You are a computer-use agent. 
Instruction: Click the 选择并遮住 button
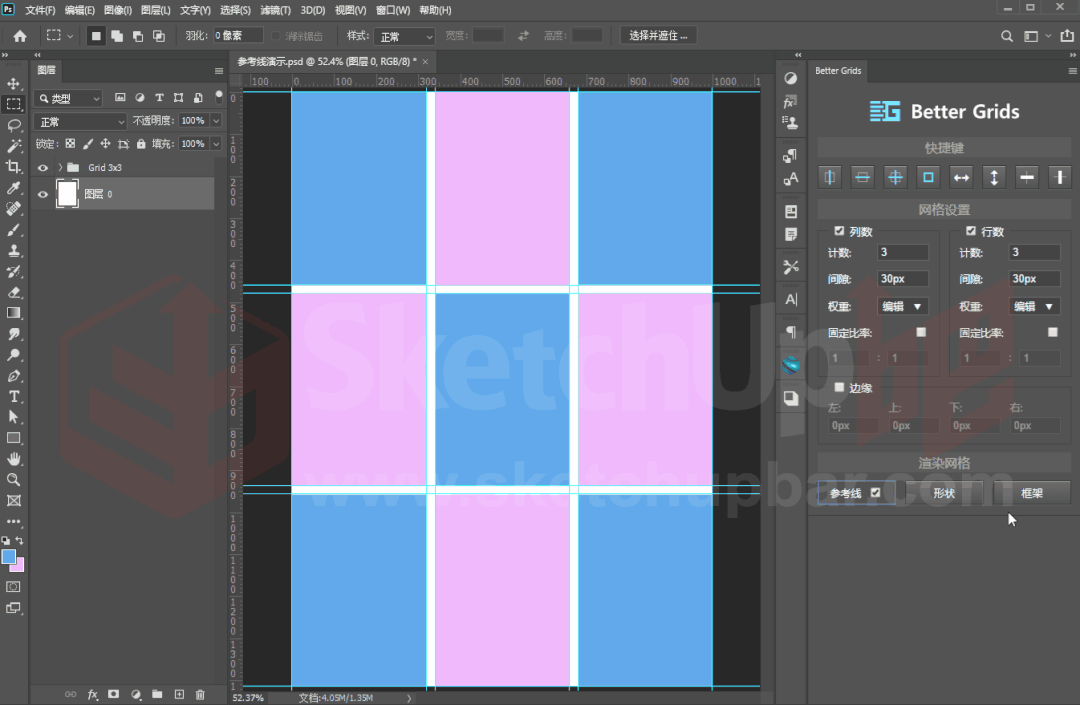point(658,36)
